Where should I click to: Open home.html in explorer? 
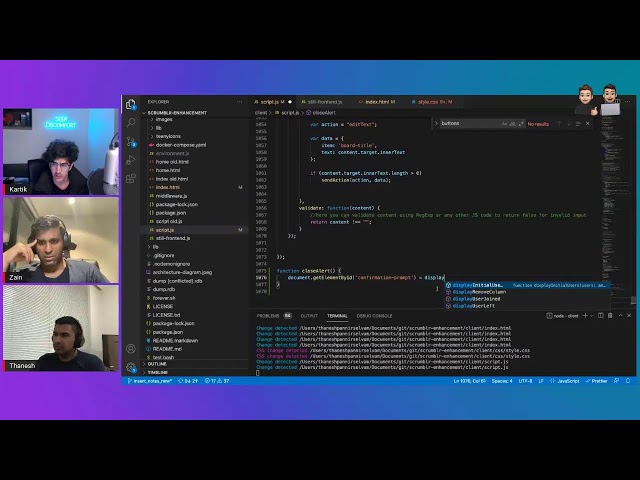[168, 170]
